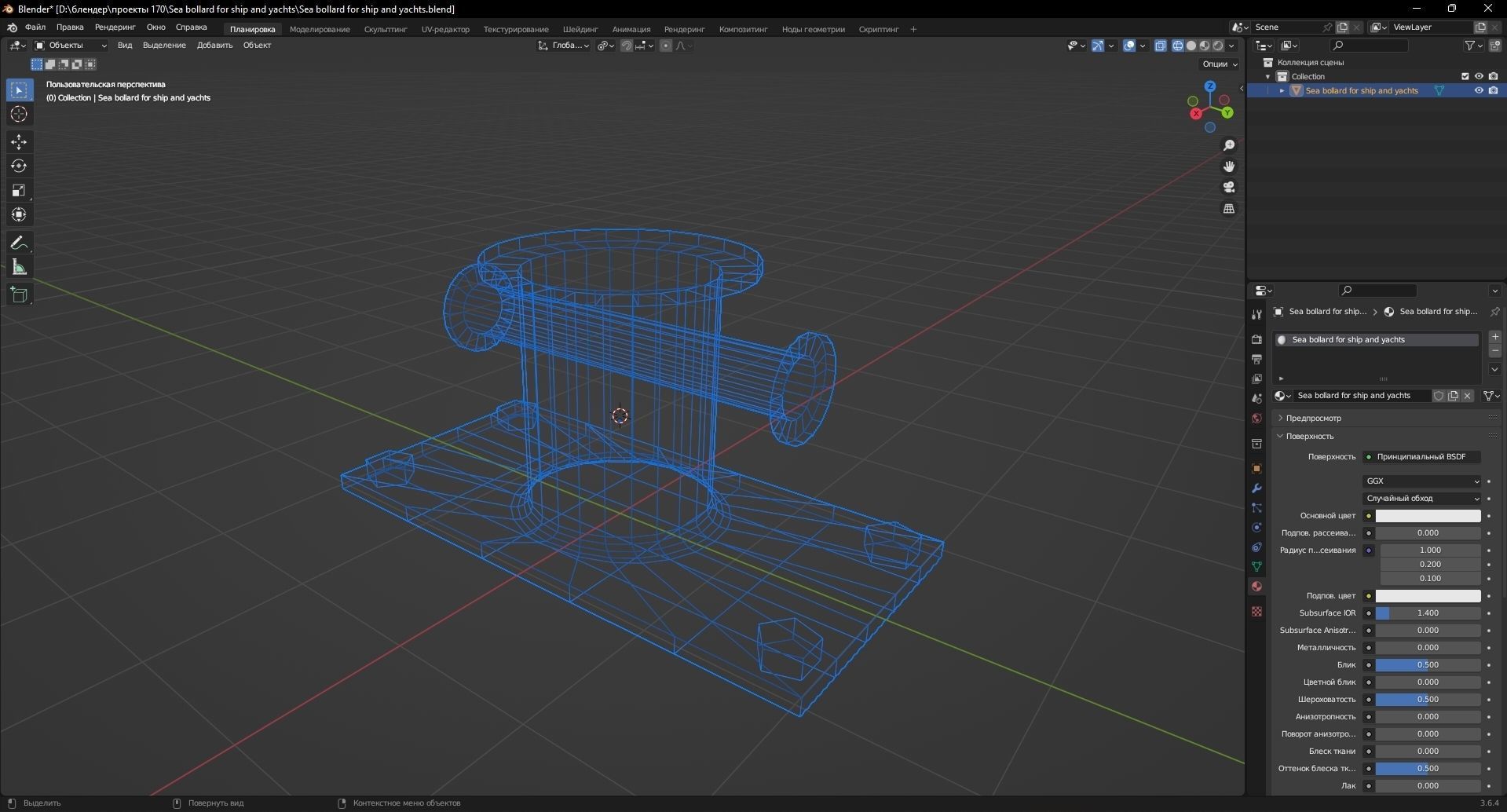Viewport: 1507px width, 812px height.
Task: Switch to rendered viewport shading
Action: 1218,46
